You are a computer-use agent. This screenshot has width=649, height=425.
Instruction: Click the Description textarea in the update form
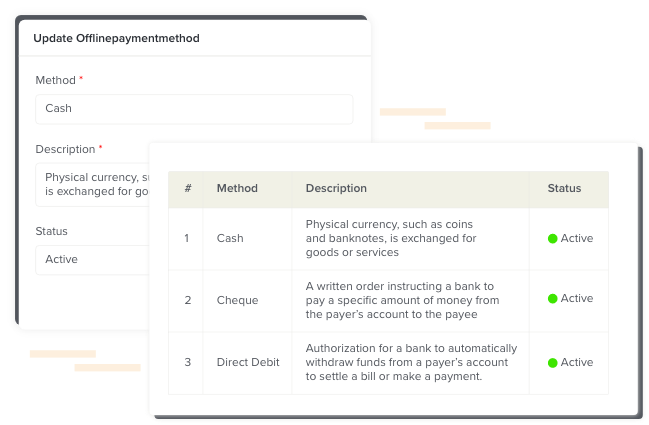(92, 185)
